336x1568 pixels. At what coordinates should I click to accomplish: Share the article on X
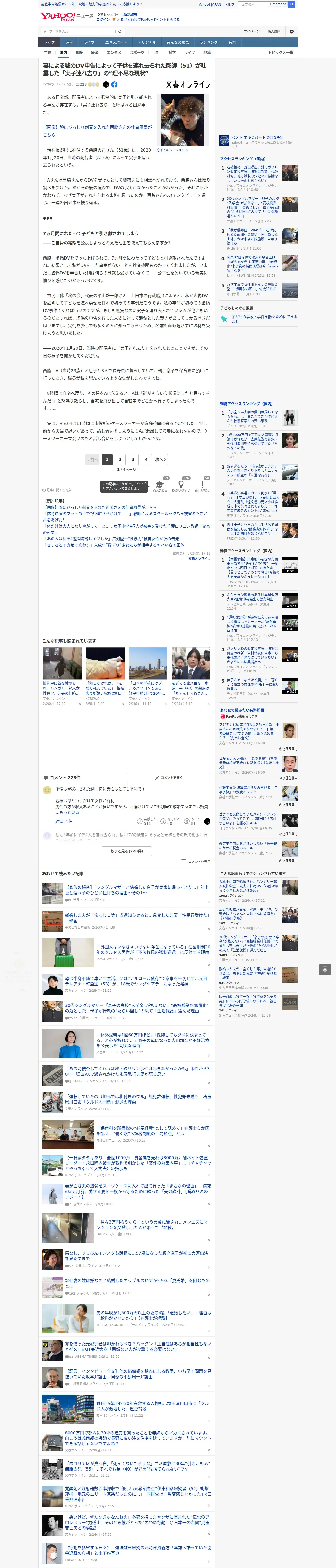(x=106, y=85)
